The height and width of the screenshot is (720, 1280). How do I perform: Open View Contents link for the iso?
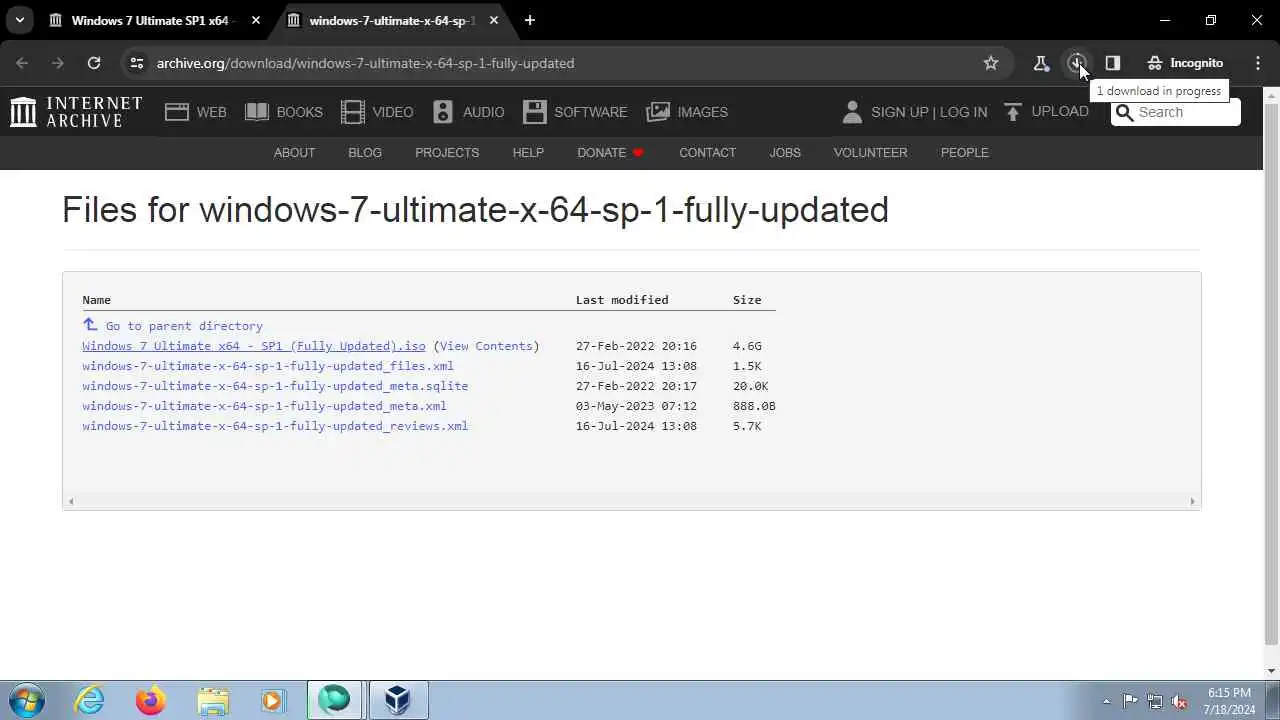tap(486, 346)
